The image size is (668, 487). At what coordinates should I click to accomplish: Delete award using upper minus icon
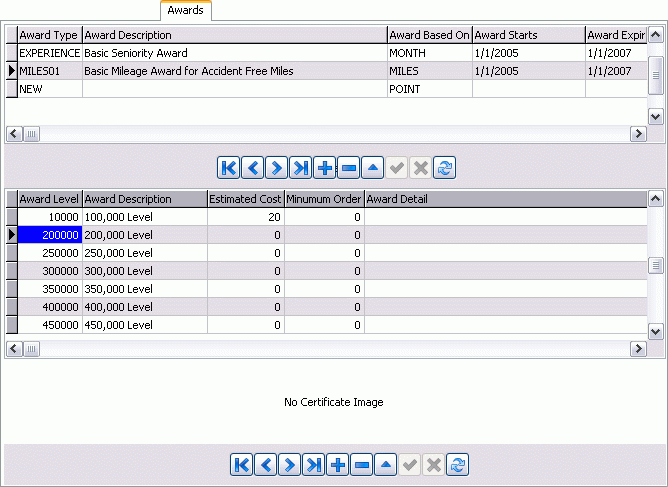point(349,168)
